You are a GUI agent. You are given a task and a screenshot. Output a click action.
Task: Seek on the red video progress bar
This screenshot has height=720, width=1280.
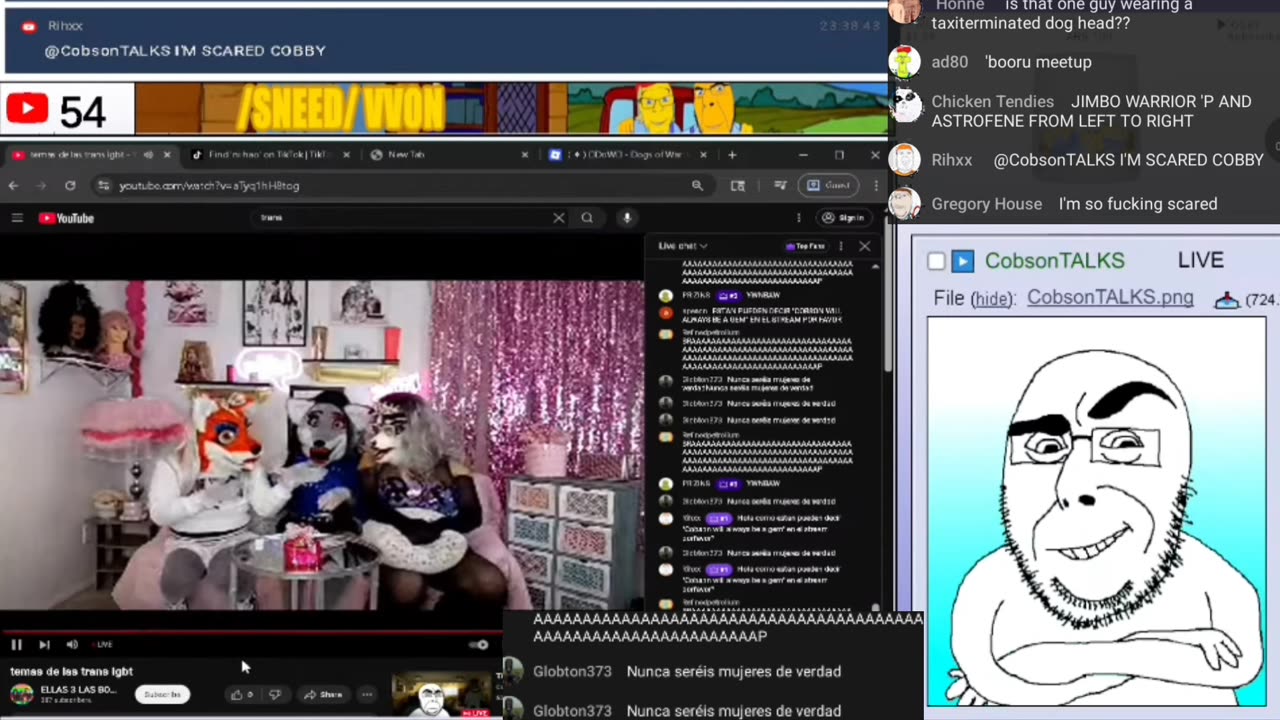tap(250, 632)
